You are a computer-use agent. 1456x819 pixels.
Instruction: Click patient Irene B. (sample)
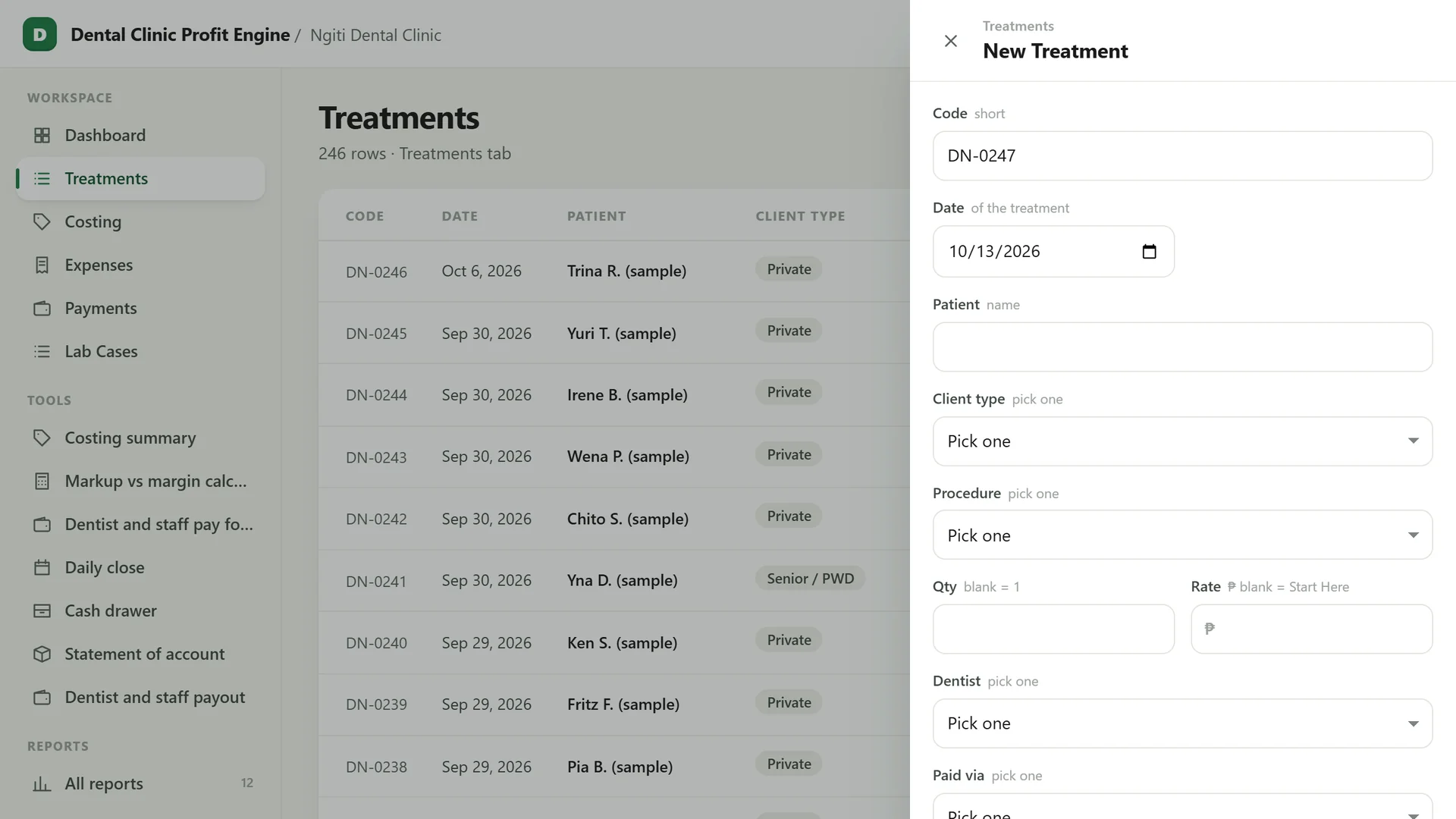click(627, 394)
